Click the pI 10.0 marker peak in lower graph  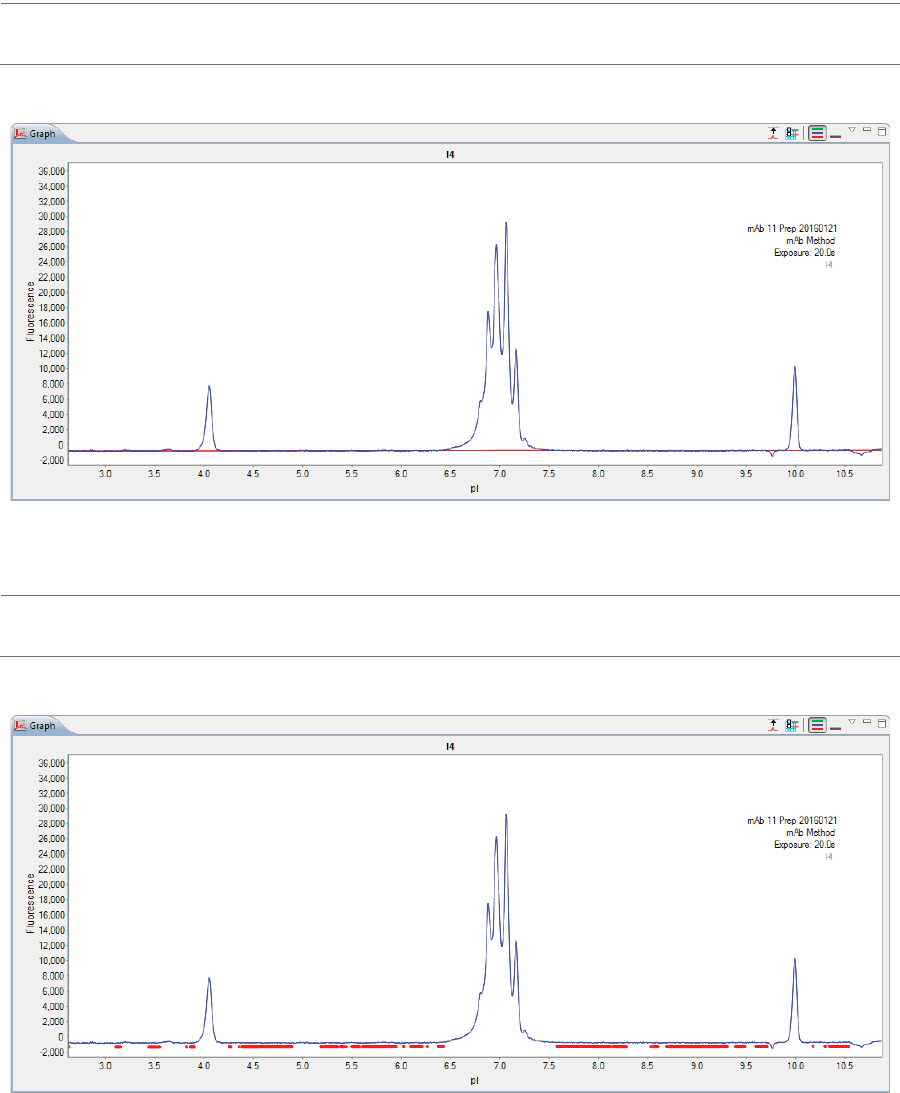pos(795,1000)
